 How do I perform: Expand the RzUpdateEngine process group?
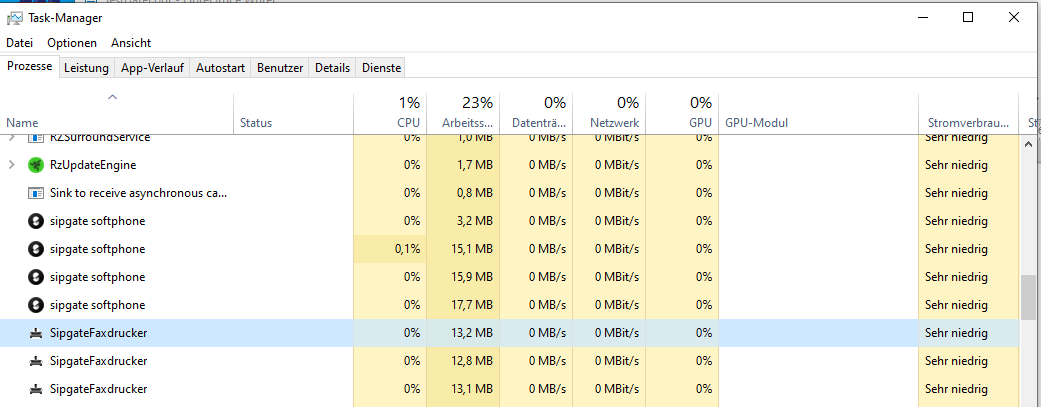pyautogui.click(x=11, y=165)
